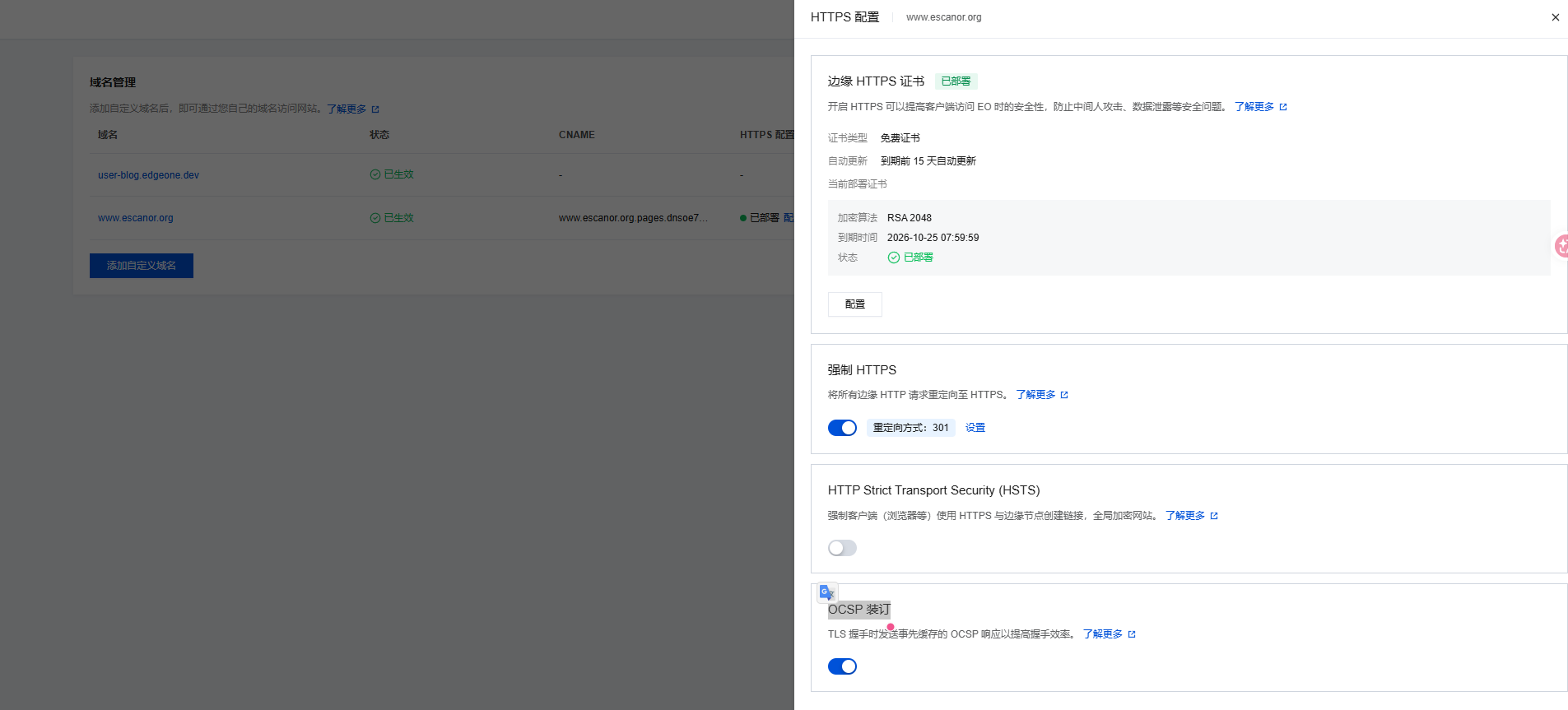Click the expiry time 2026-10-25 07:59:59
The width and height of the screenshot is (1568, 710).
(x=933, y=238)
